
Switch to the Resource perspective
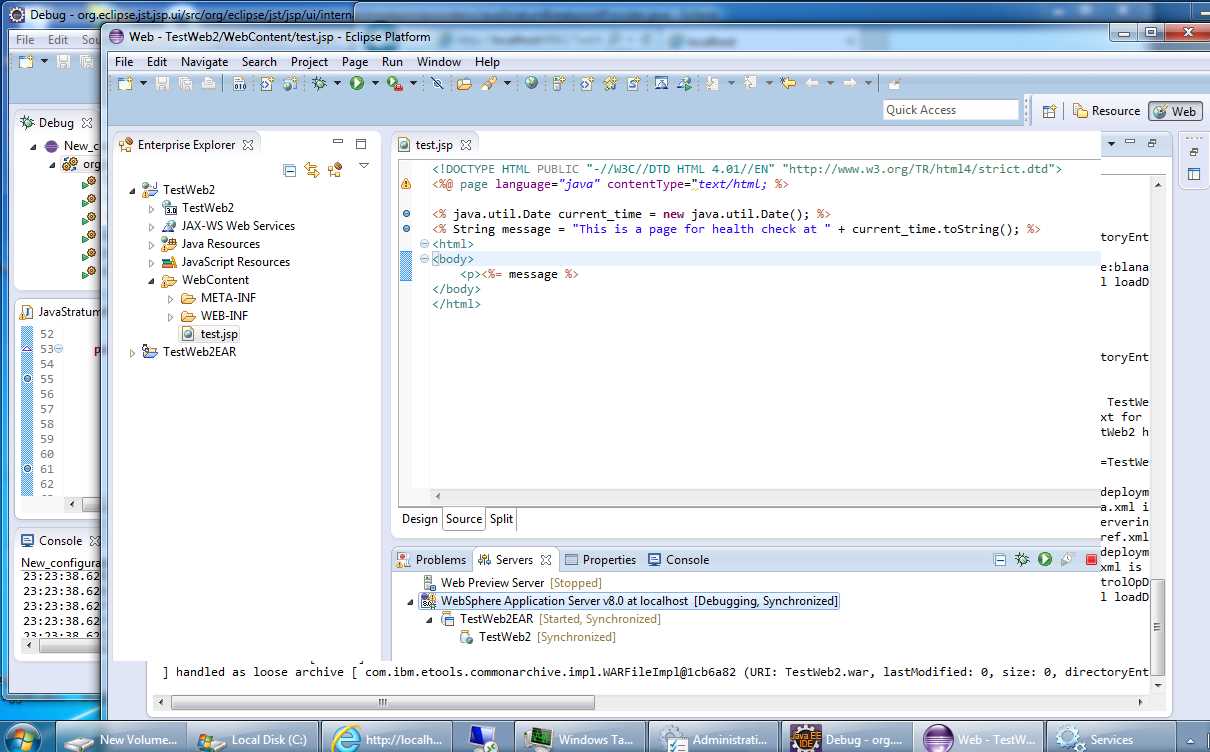[x=1106, y=111]
